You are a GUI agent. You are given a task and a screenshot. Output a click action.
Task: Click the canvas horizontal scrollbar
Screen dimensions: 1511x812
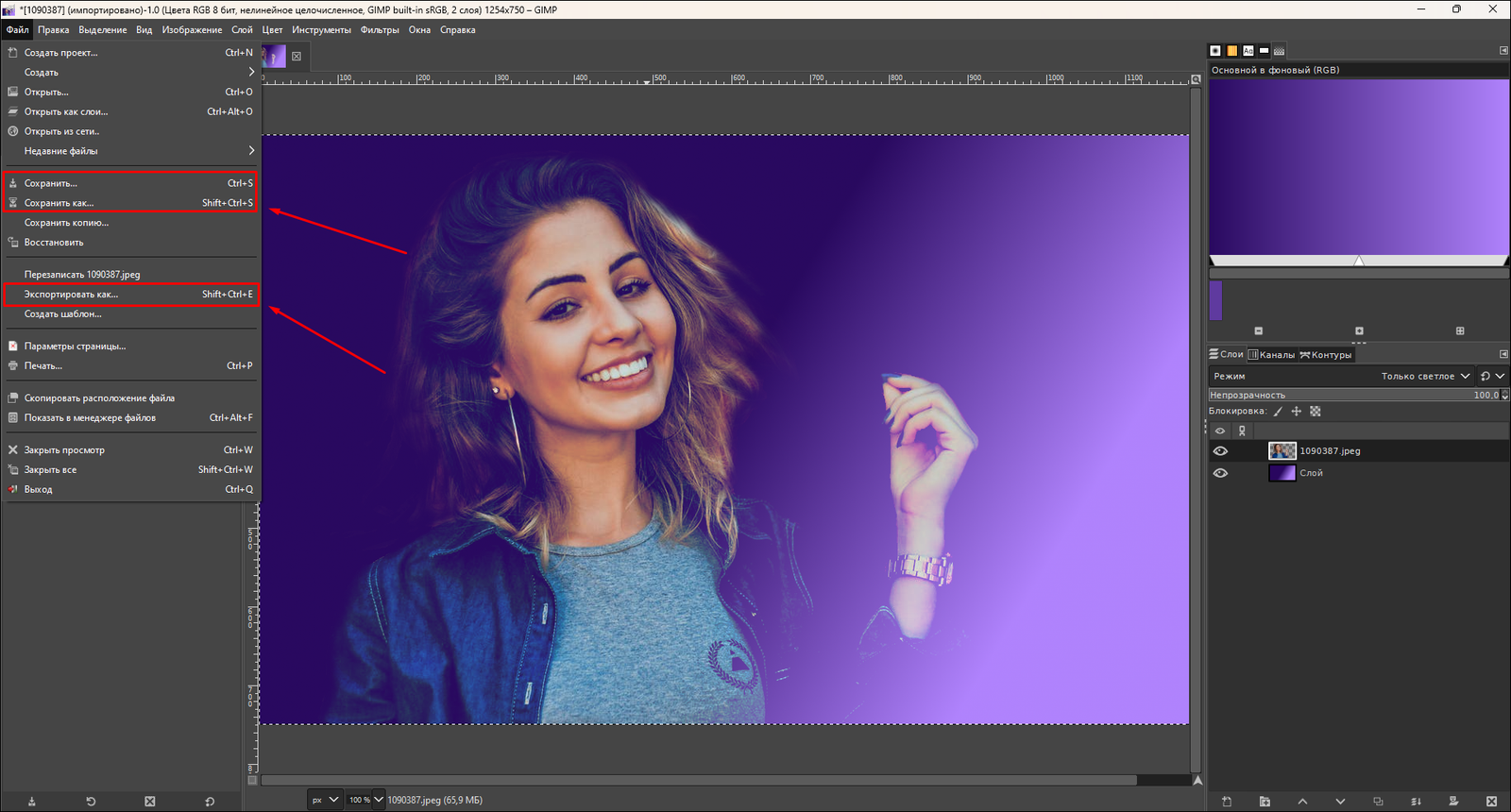click(699, 781)
